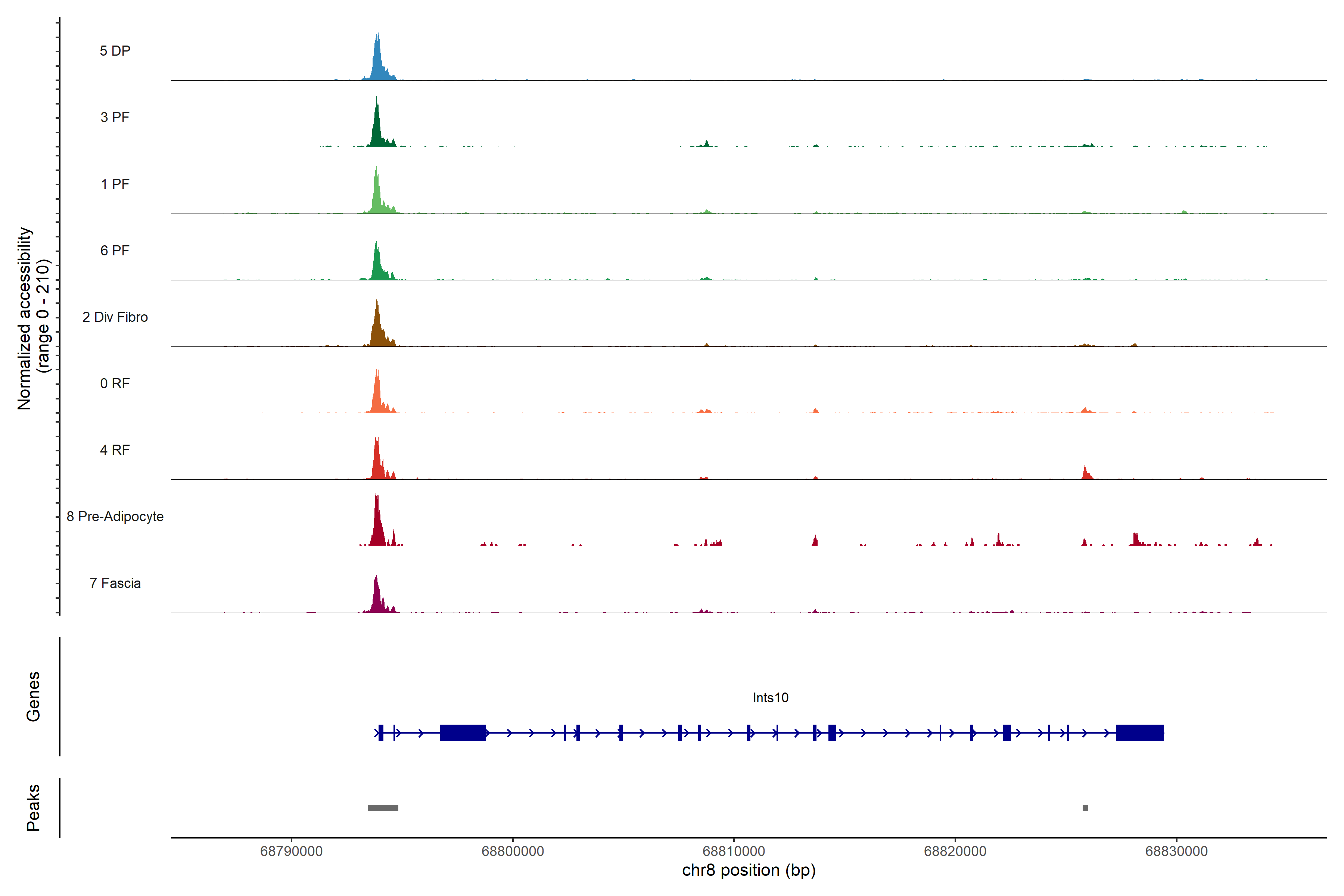
Task: Click the 4 RF track label
Action: pos(115,450)
